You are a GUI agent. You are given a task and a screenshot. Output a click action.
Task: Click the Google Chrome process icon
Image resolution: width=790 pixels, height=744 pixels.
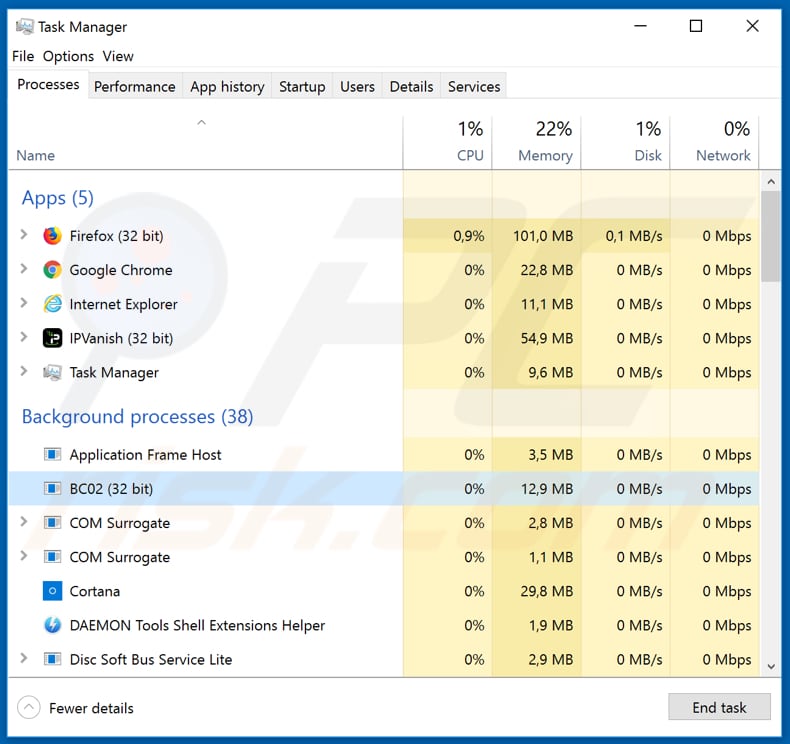tap(52, 270)
